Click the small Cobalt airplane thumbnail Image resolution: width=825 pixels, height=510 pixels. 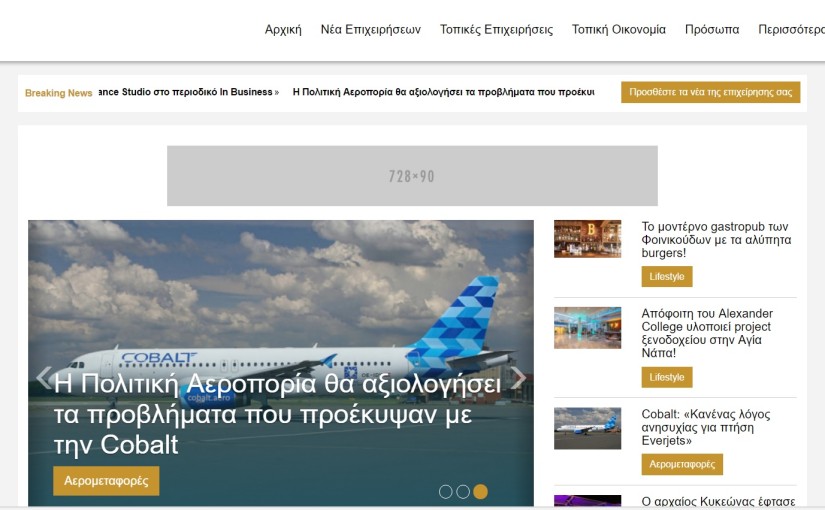click(587, 428)
